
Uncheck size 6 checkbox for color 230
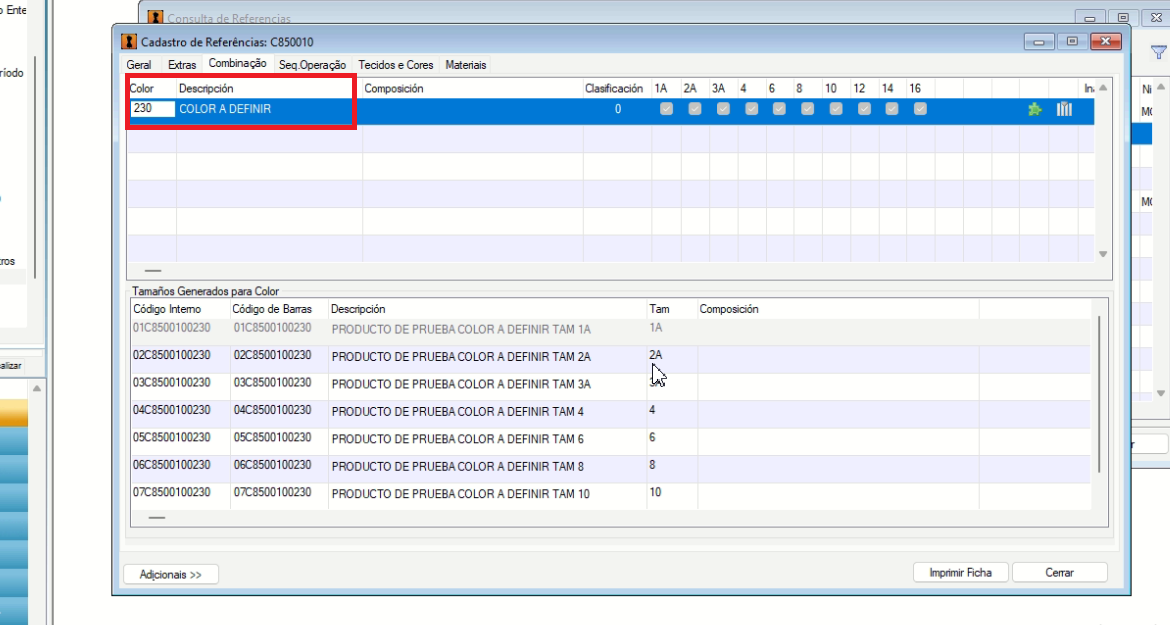(779, 109)
